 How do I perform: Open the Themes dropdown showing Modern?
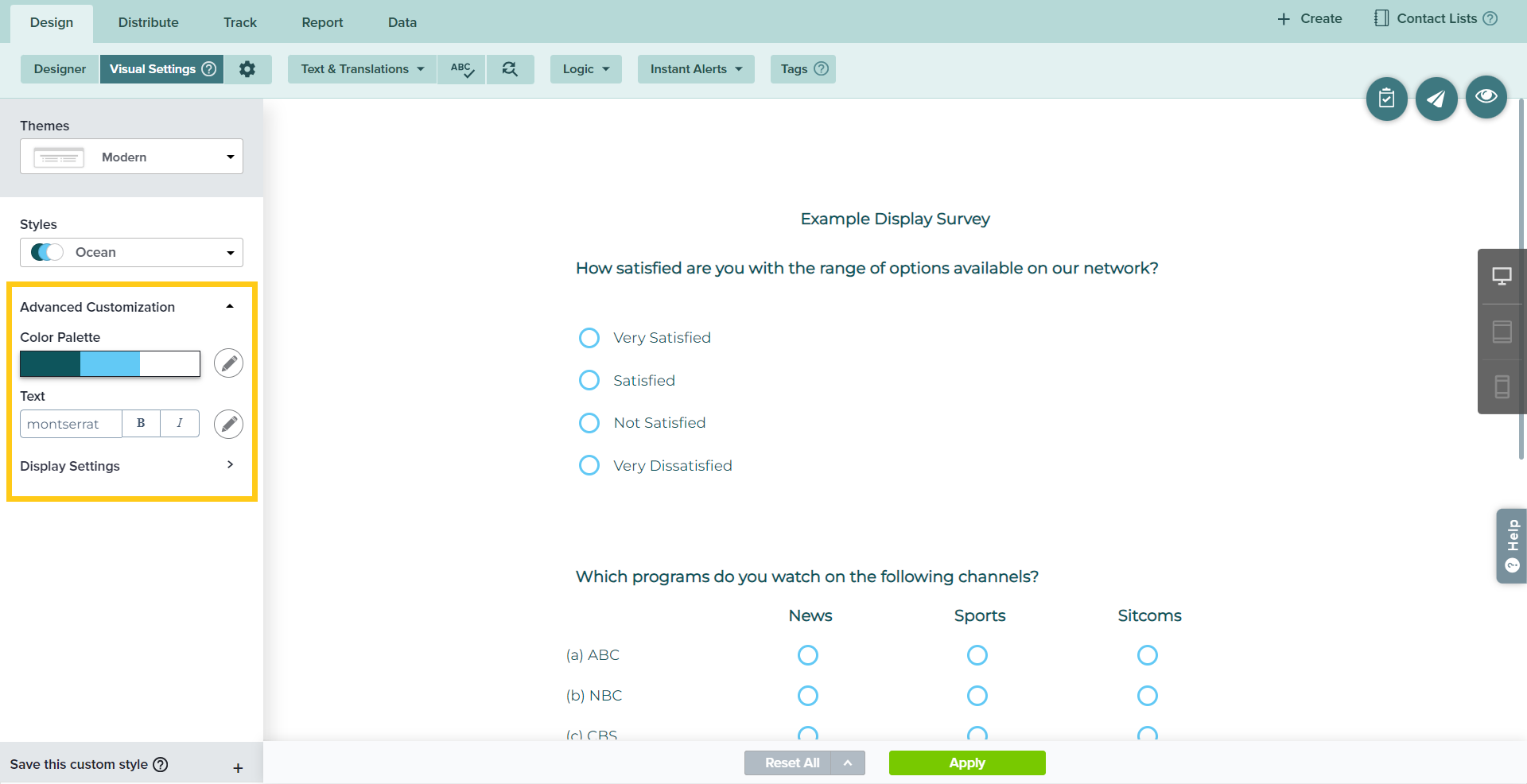[131, 157]
